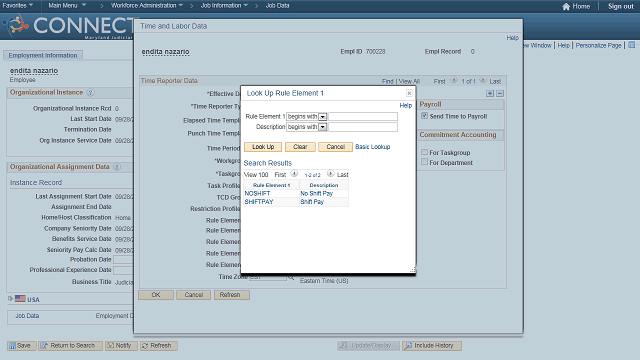
Task: Sort by Description column header
Action: coord(324,185)
